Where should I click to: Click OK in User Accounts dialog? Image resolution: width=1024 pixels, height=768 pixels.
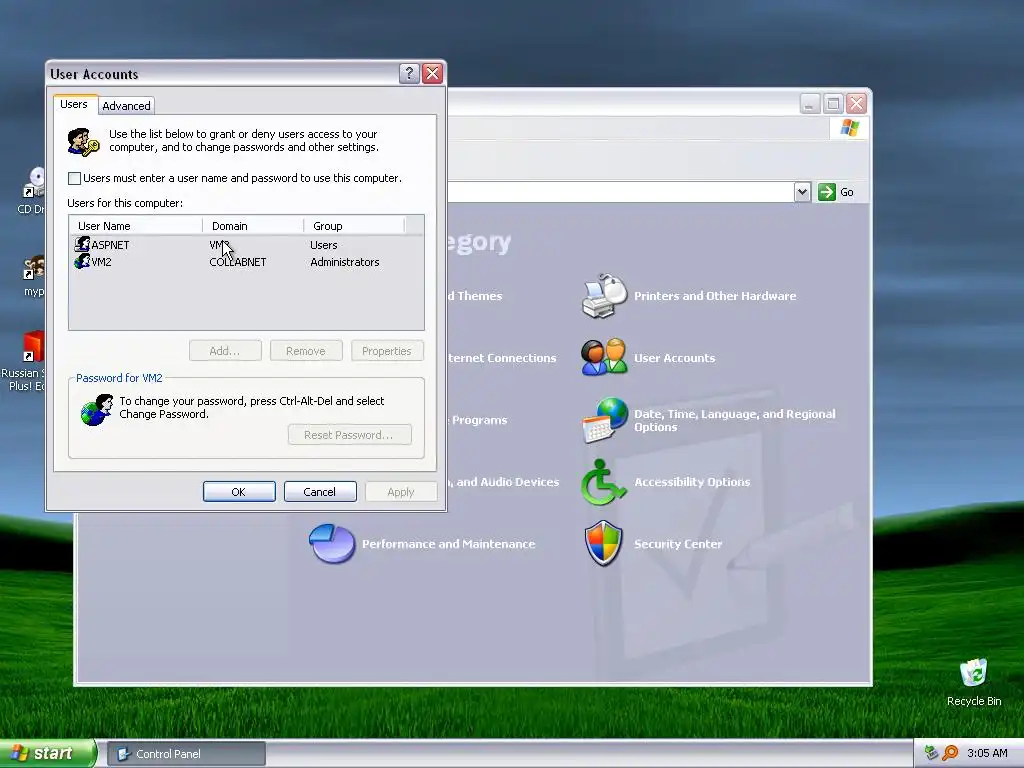click(239, 492)
